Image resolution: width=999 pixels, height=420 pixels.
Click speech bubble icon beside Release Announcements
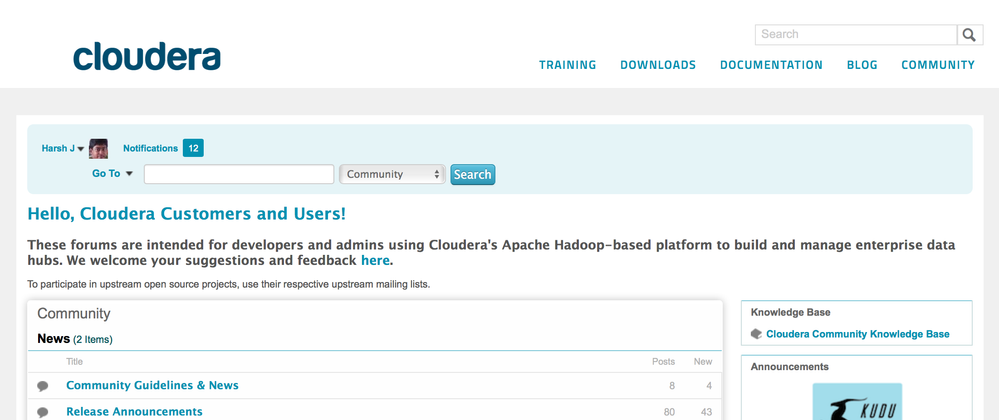(43, 412)
